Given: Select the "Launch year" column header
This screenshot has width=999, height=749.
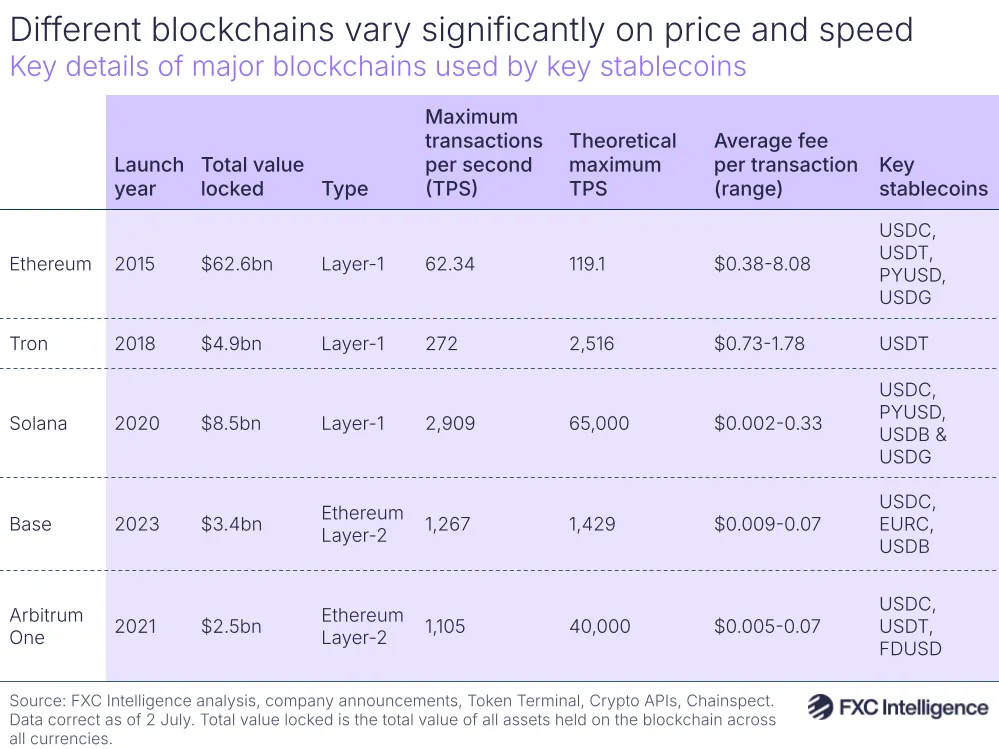Looking at the screenshot, I should click(149, 177).
